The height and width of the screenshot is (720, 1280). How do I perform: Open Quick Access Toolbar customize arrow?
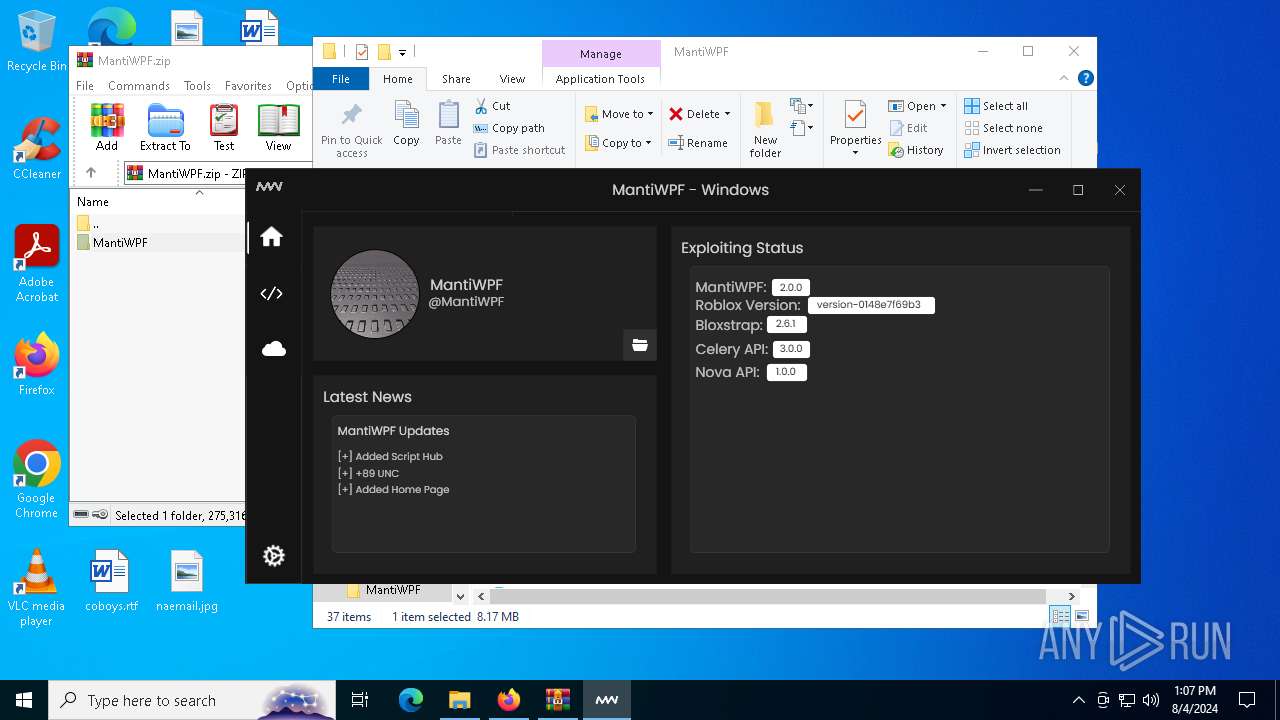[402, 52]
